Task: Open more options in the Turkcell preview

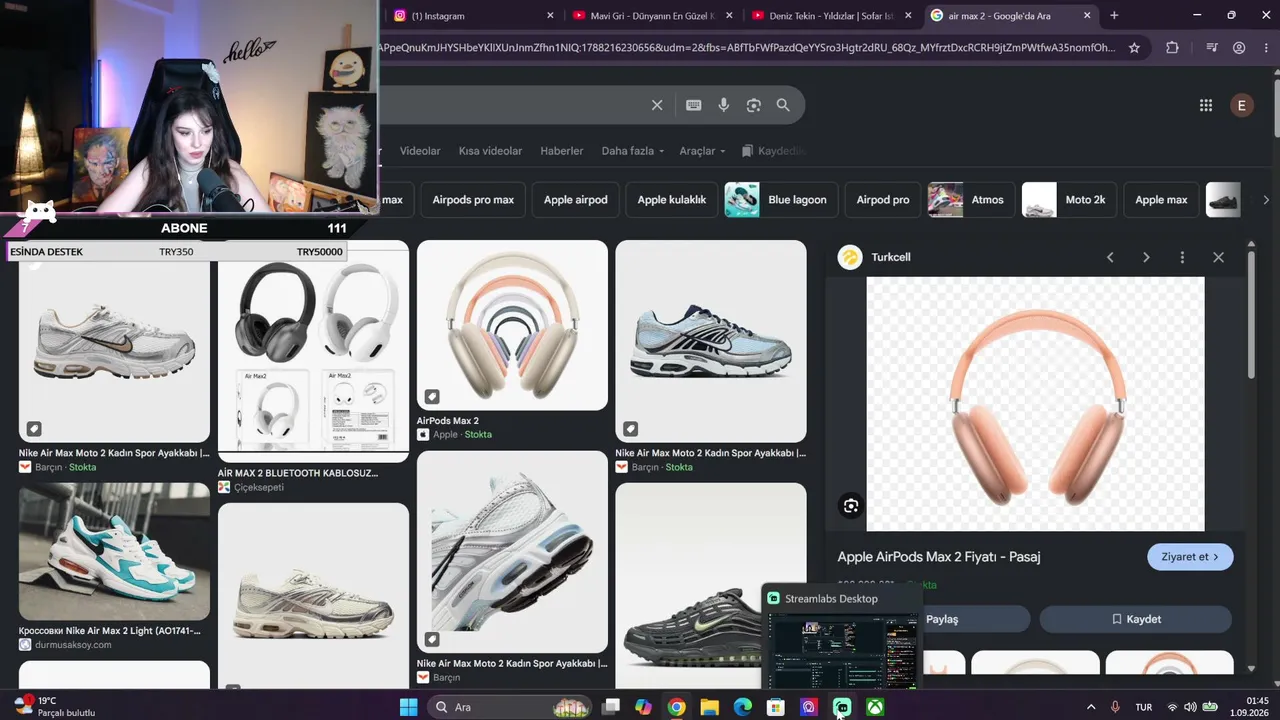Action: pos(1182,257)
